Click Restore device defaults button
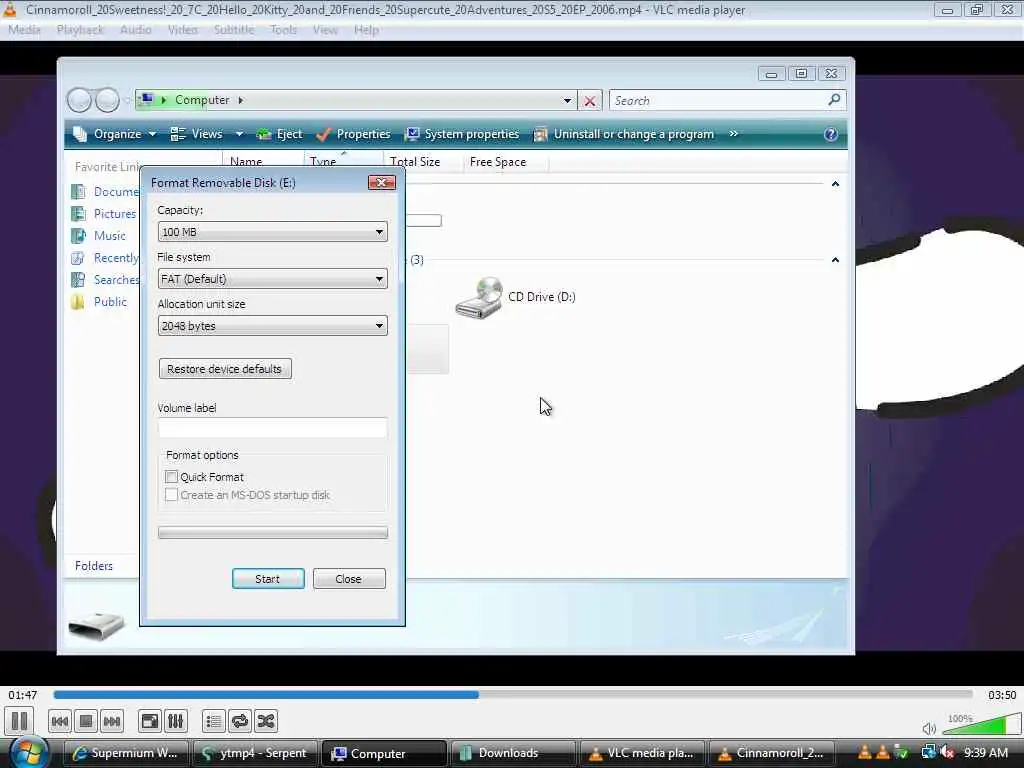 tap(225, 369)
